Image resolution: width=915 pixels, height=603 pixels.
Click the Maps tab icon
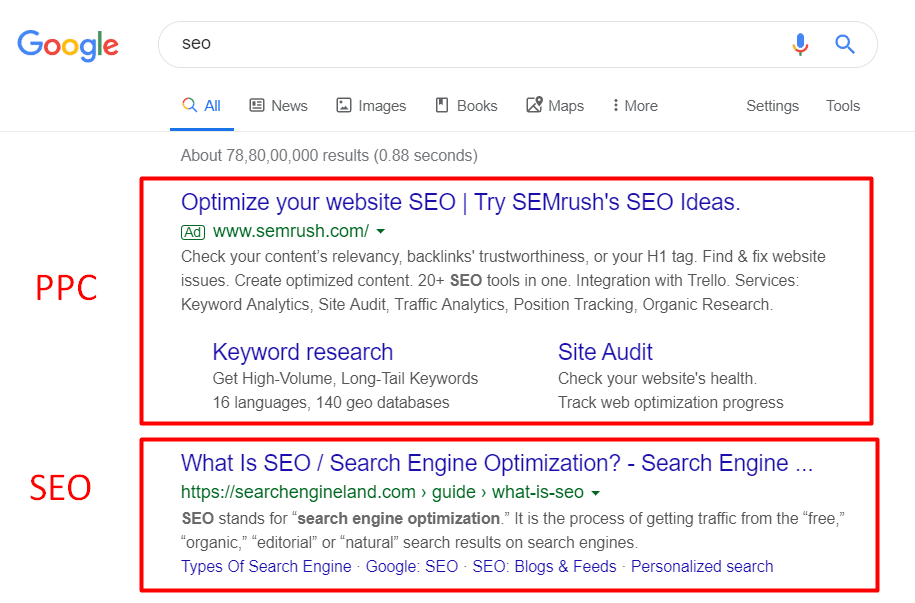coord(534,104)
